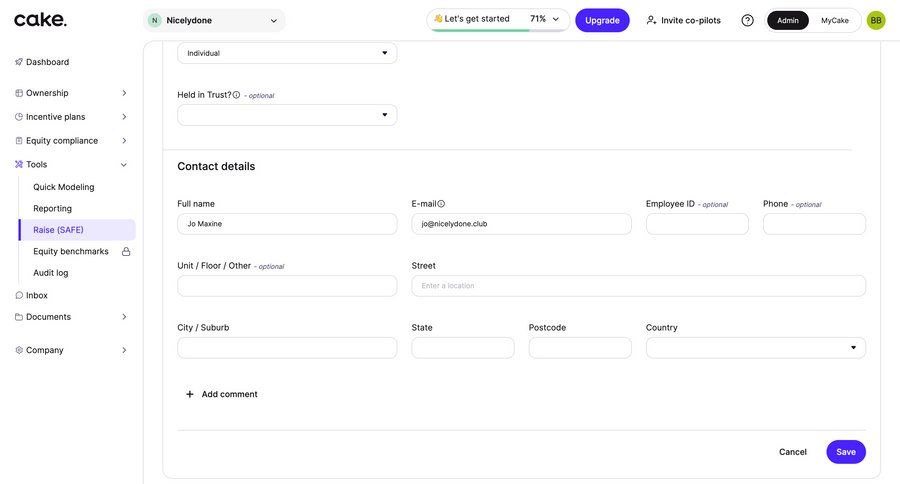Open the BB user avatar
The image size is (900, 484).
(875, 21)
